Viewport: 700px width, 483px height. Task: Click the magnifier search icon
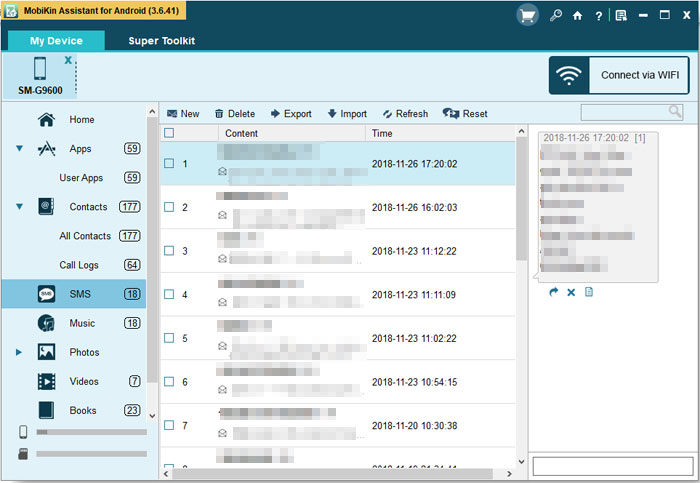(675, 111)
